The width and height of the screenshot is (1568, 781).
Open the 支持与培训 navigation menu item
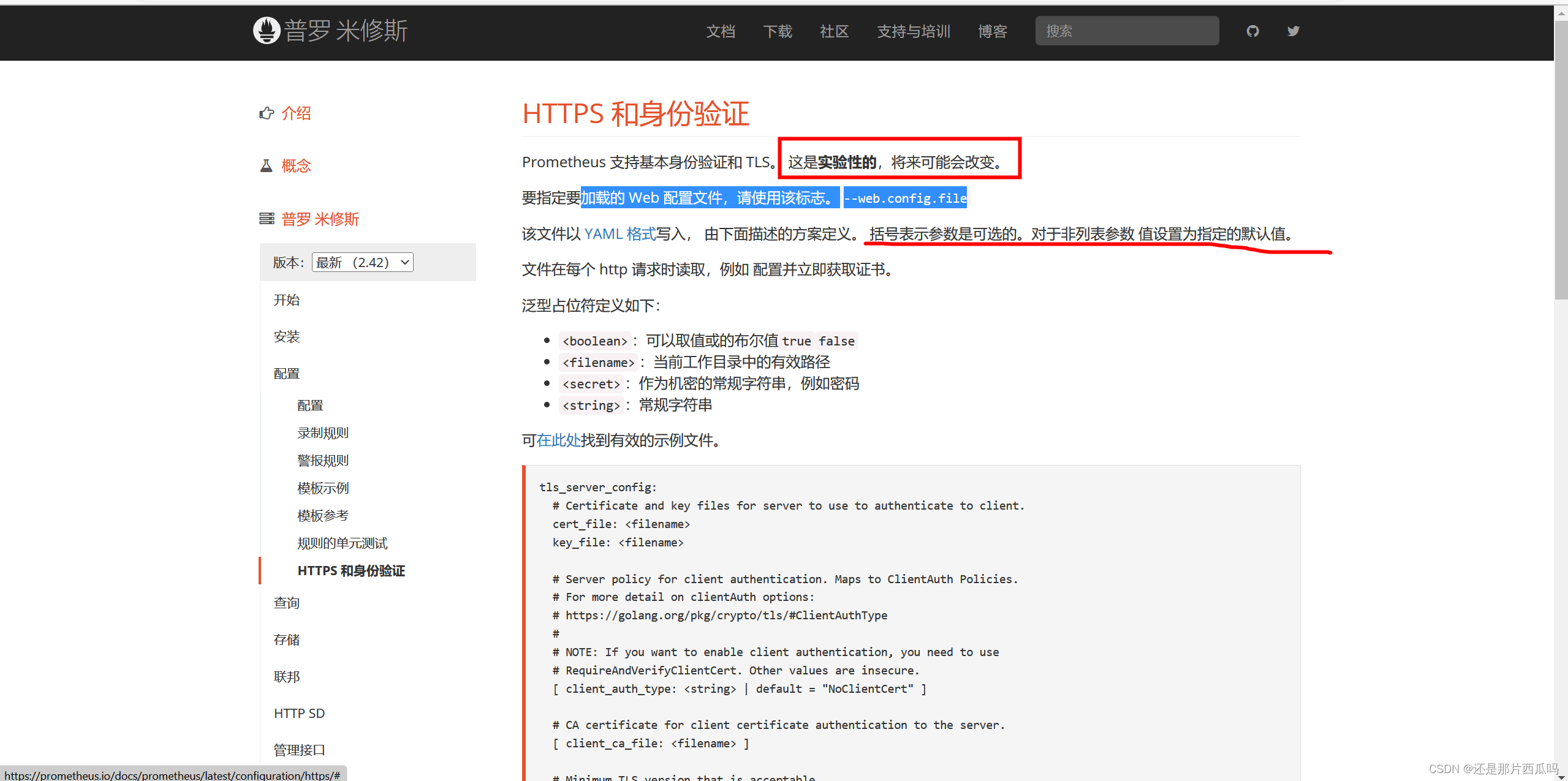pos(914,31)
